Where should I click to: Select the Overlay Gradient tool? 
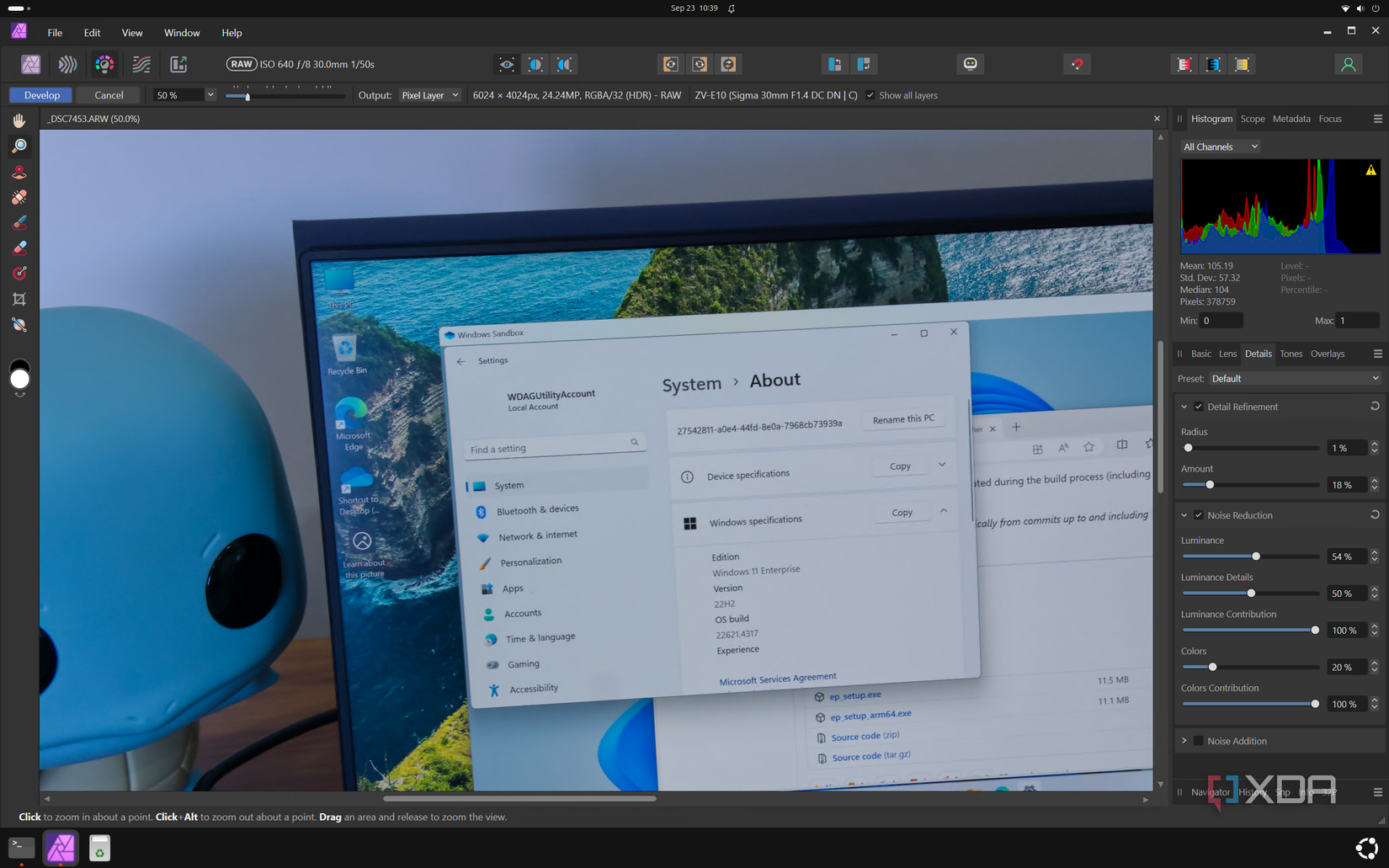click(x=19, y=273)
